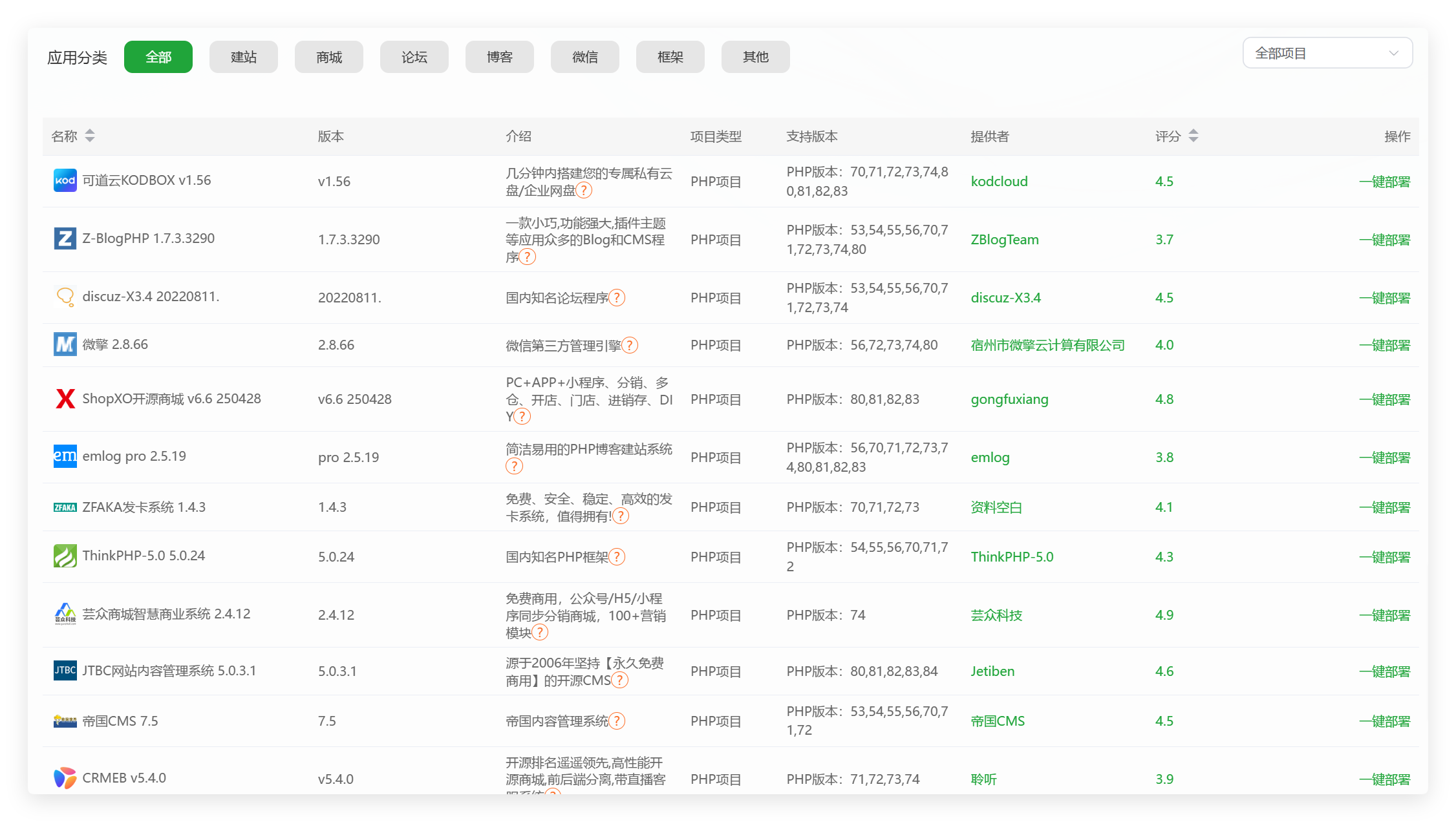Click the 芸众商城 logo icon

coord(65,614)
